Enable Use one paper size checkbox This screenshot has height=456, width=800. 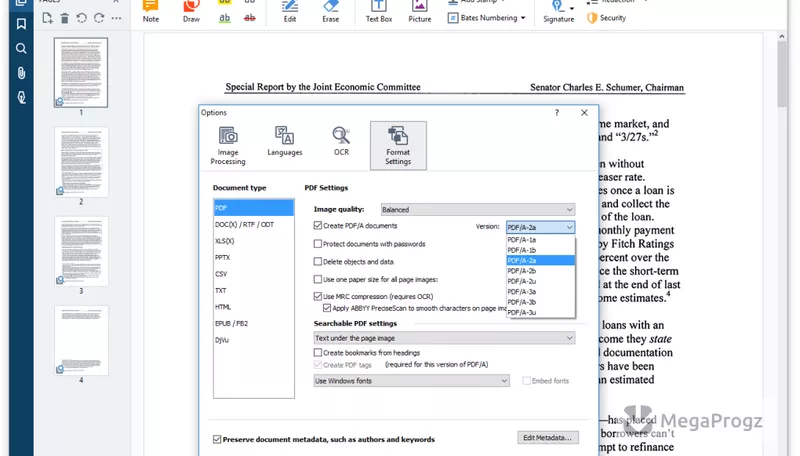click(x=318, y=279)
